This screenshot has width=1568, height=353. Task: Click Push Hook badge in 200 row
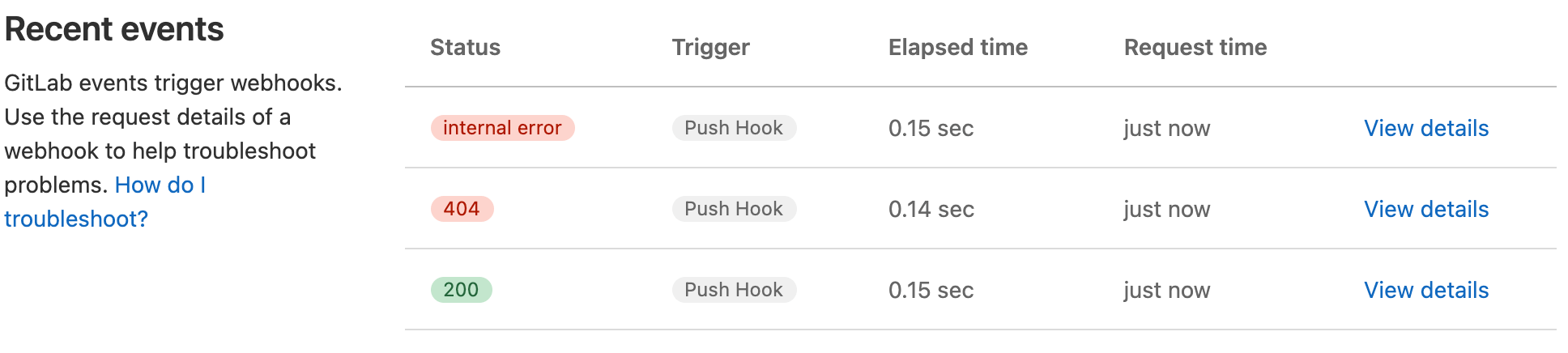click(734, 290)
